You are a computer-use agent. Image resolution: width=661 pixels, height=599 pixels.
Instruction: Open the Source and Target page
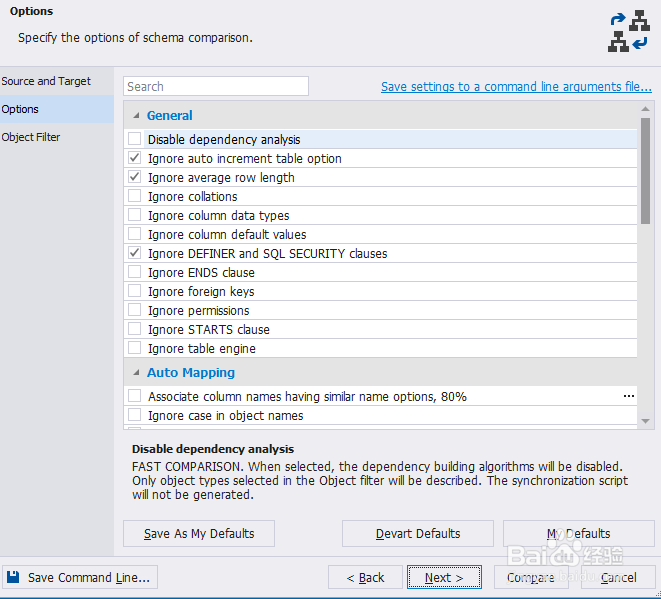pos(46,81)
